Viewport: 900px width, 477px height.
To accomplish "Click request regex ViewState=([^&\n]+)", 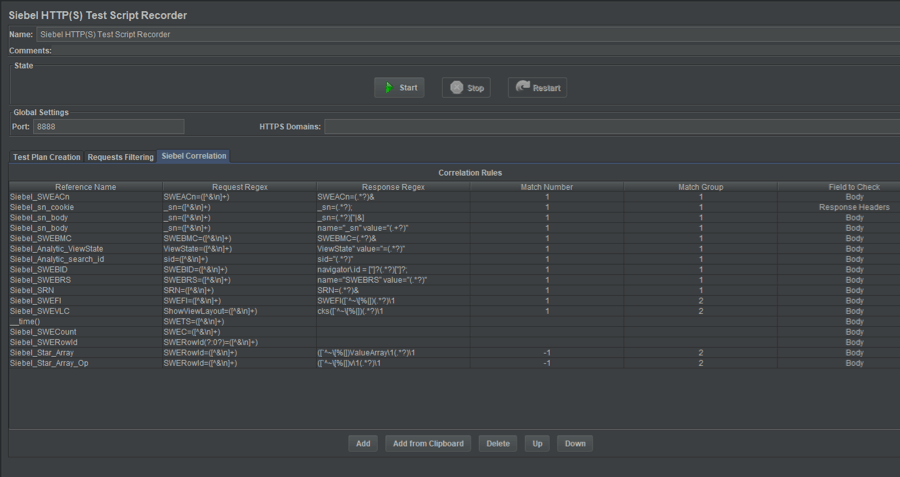I will (x=239, y=249).
